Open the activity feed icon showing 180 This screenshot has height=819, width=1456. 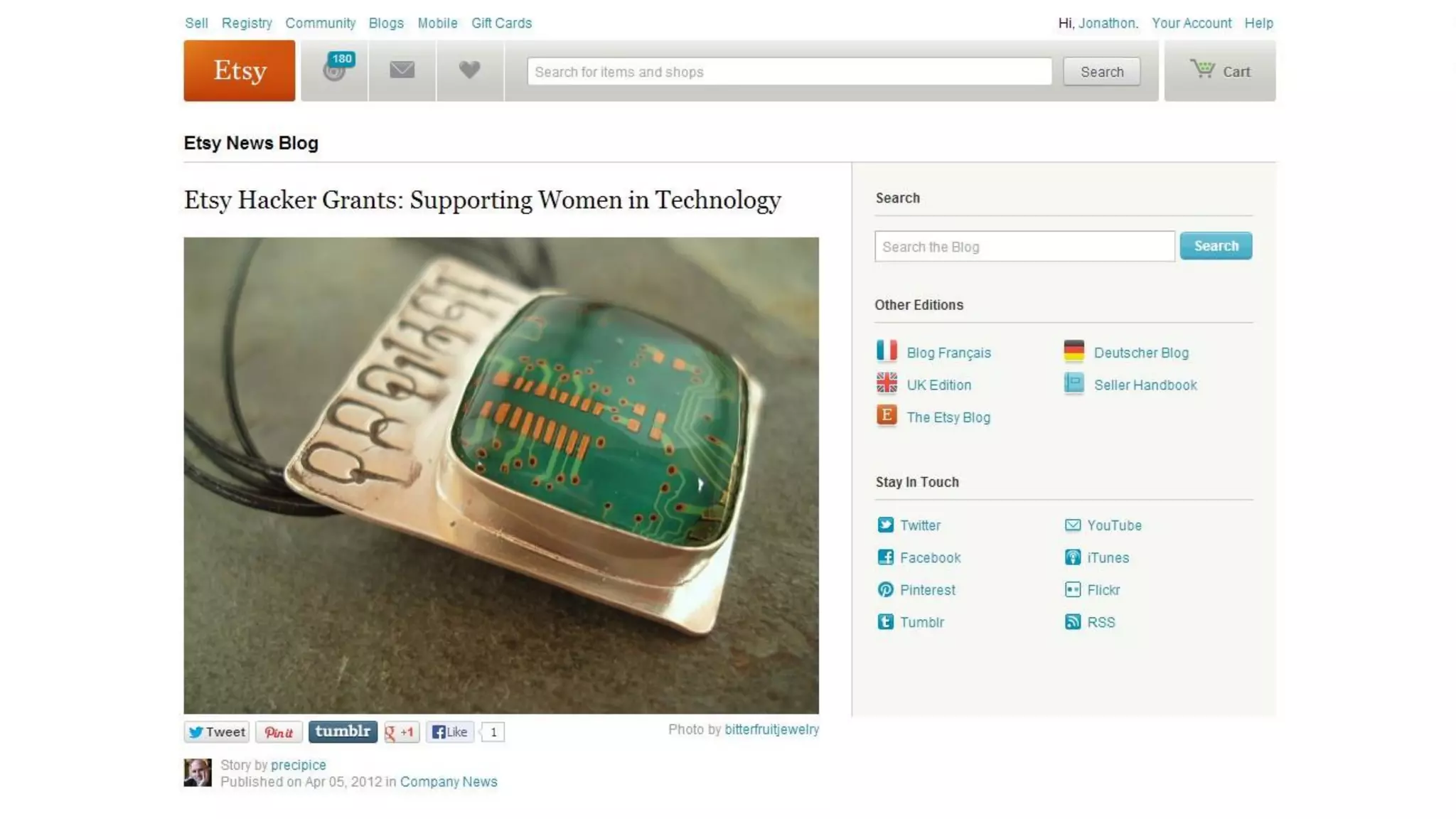(x=335, y=70)
